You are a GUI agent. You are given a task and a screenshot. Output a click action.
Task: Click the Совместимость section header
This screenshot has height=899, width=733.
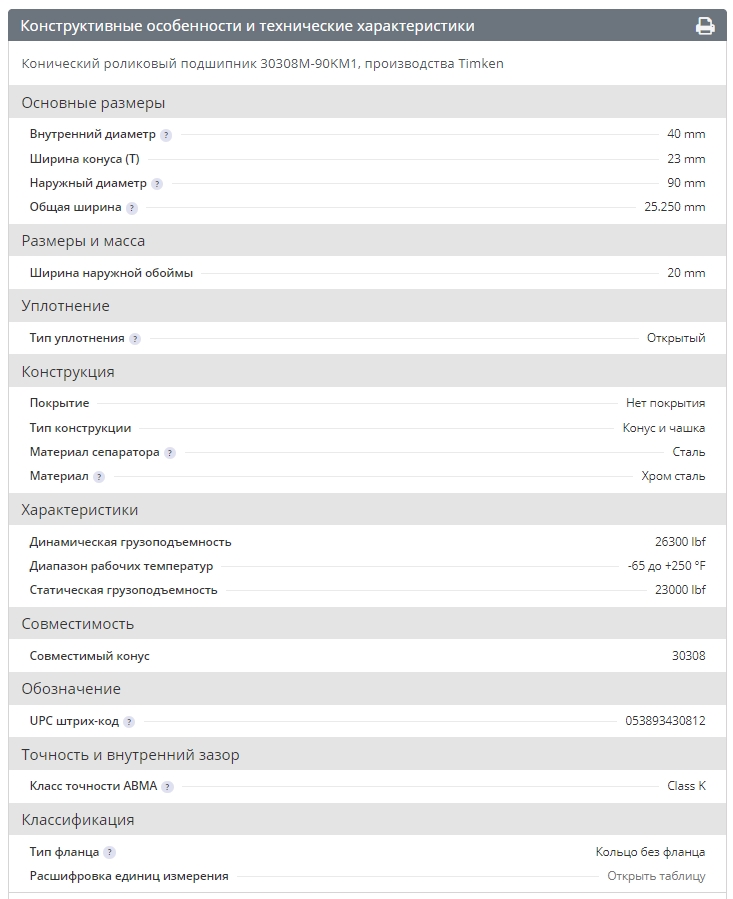tap(77, 624)
